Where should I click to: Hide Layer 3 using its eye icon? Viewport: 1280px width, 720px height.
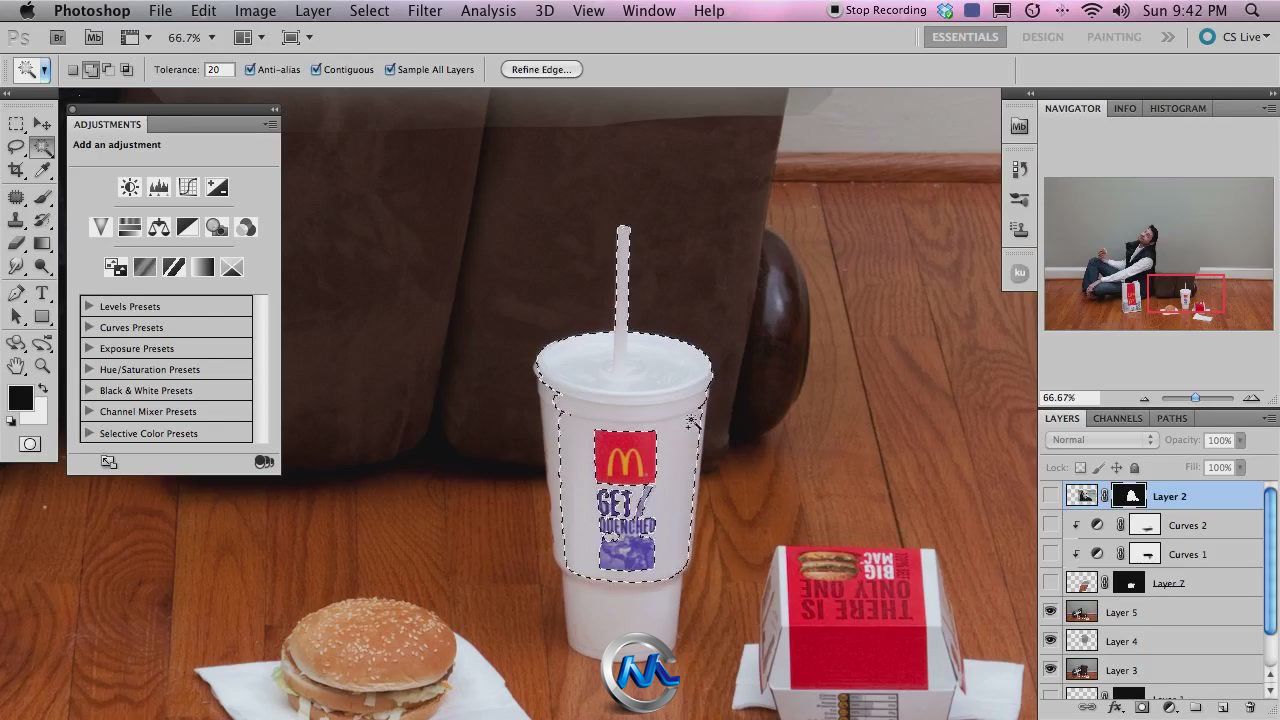(1050, 669)
